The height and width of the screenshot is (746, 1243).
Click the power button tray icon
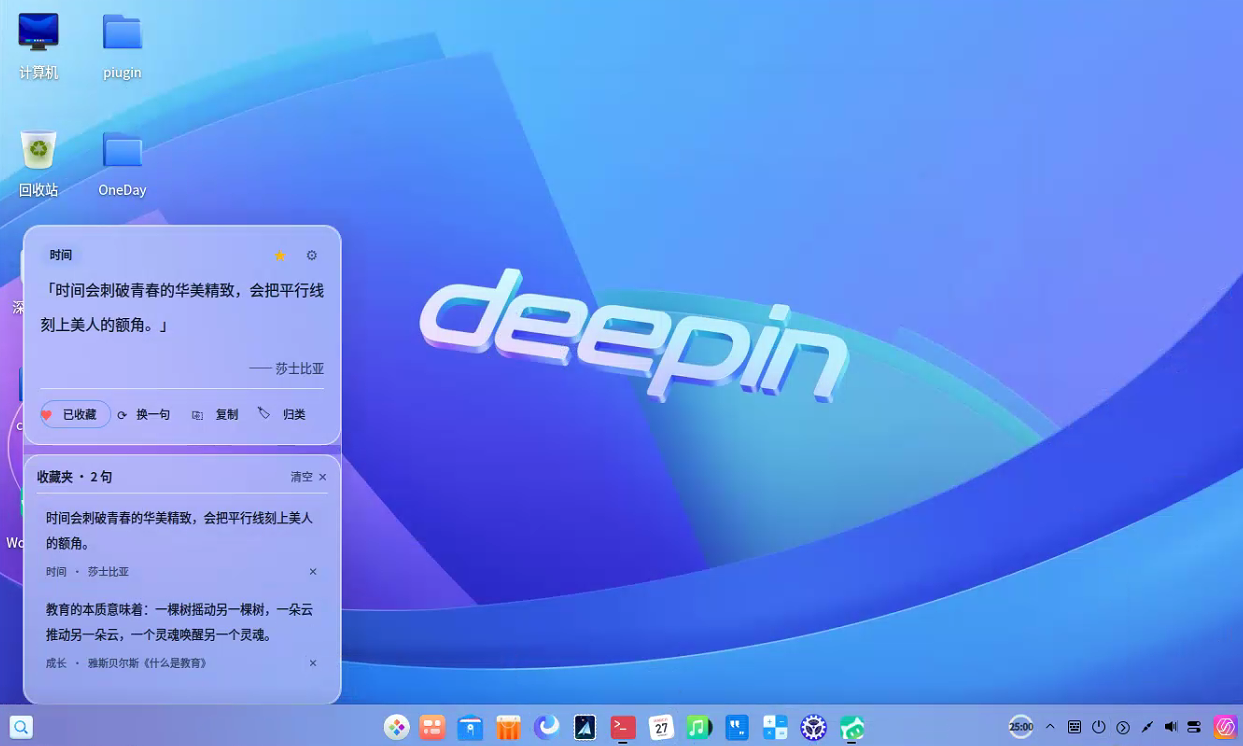[x=1098, y=727]
